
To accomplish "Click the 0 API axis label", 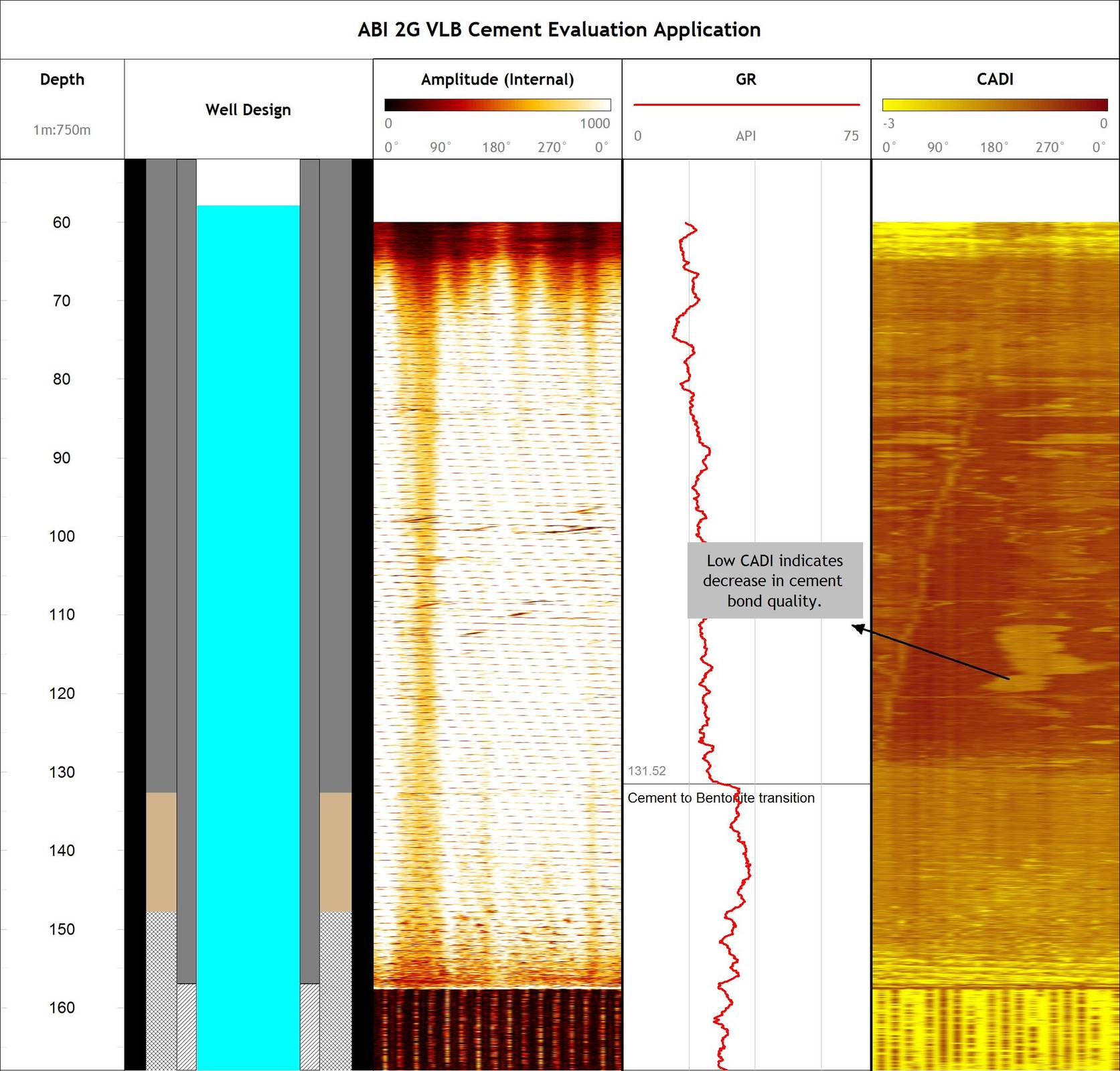I will (637, 137).
